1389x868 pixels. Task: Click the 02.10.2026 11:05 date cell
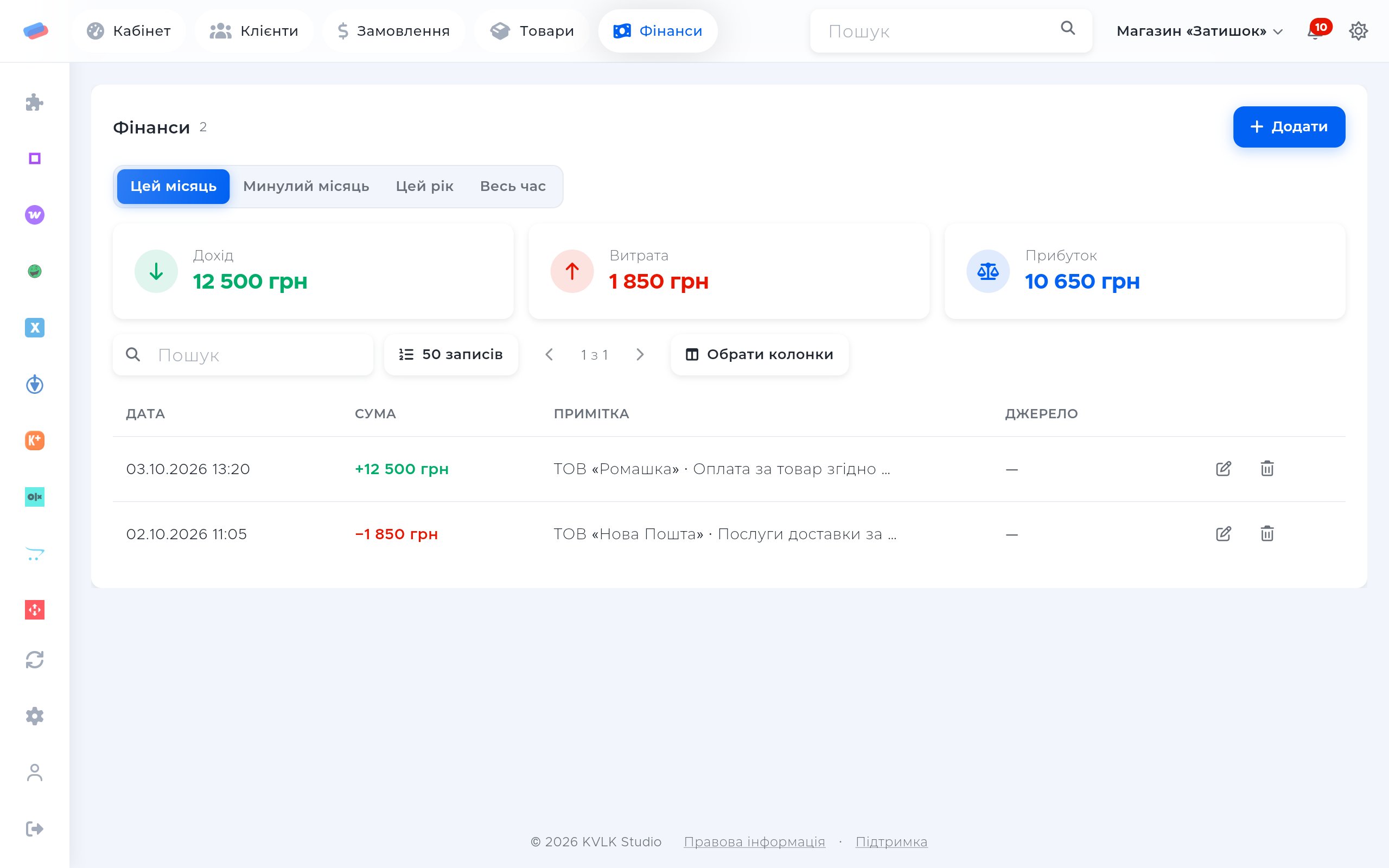(186, 534)
